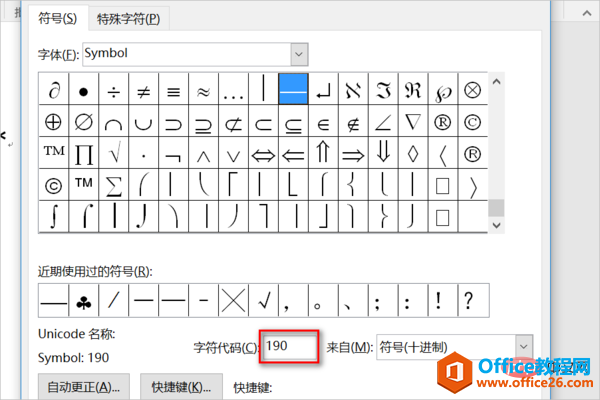Select the circled plus ⊕ symbol
Viewport: 600px width, 400px height.
point(54,121)
